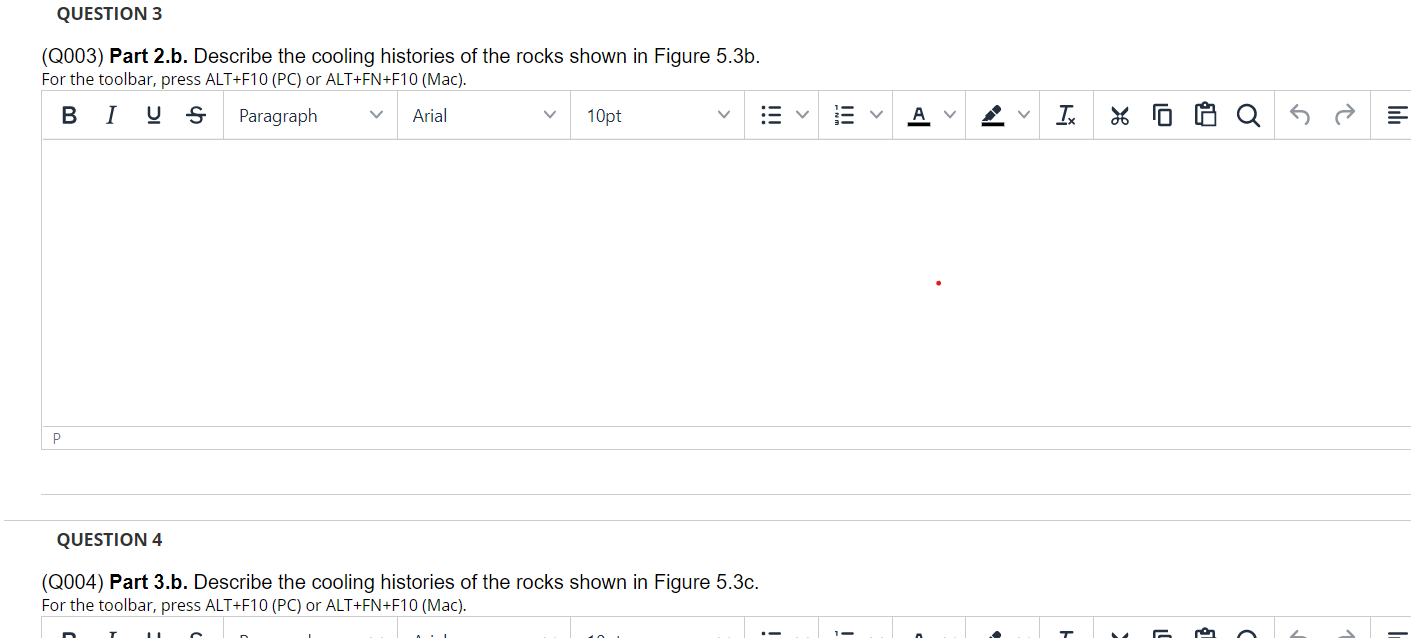The image size is (1411, 638).
Task: Open the Find and Replace magnifier icon
Action: coord(1248,115)
